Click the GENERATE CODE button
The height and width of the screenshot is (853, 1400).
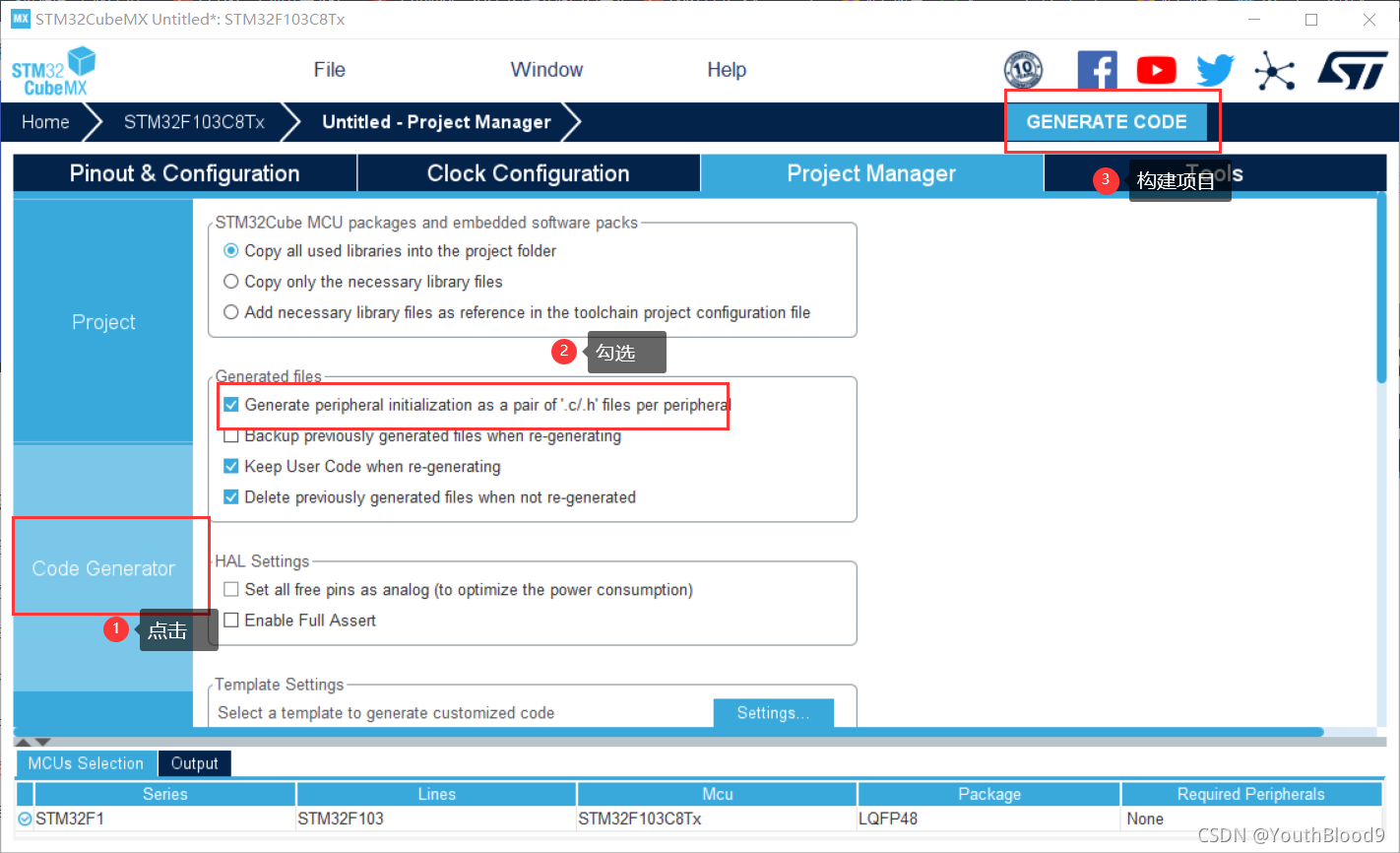1107,122
